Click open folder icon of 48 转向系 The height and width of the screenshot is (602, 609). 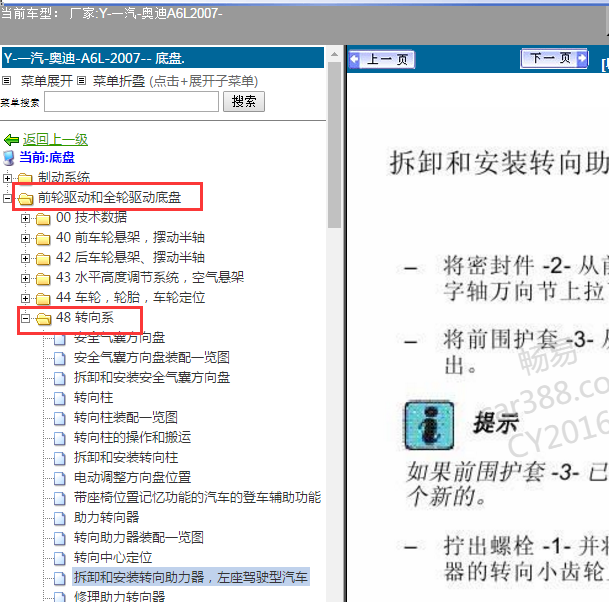(44, 319)
